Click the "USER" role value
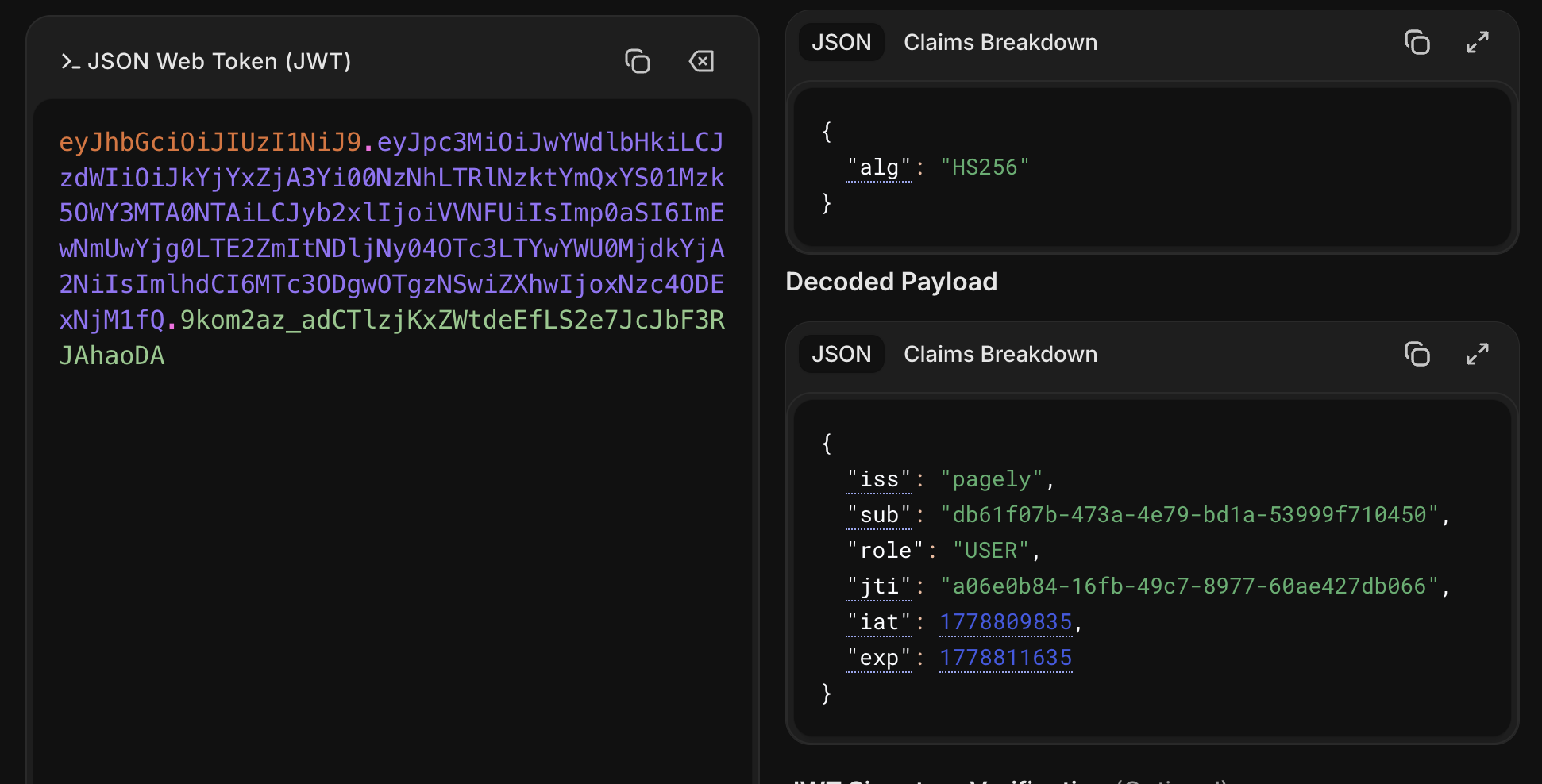This screenshot has width=1542, height=784. (991, 551)
